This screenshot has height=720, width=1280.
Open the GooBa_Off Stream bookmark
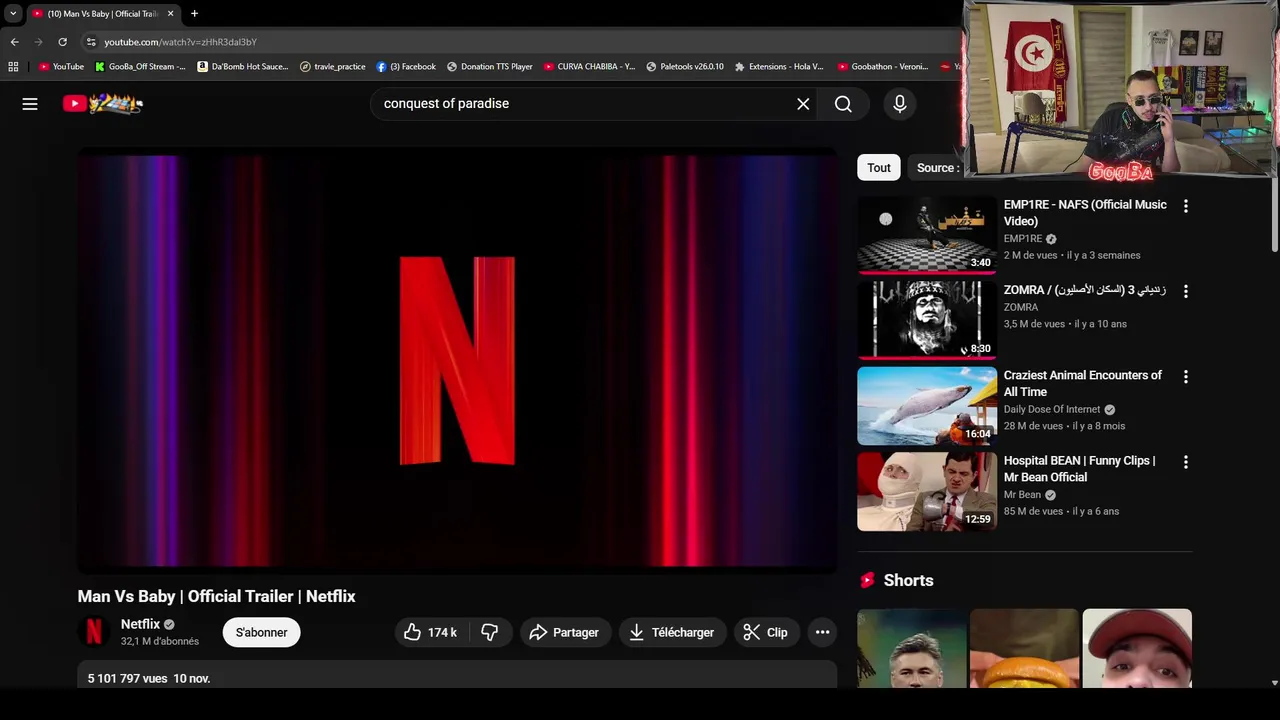(140, 67)
